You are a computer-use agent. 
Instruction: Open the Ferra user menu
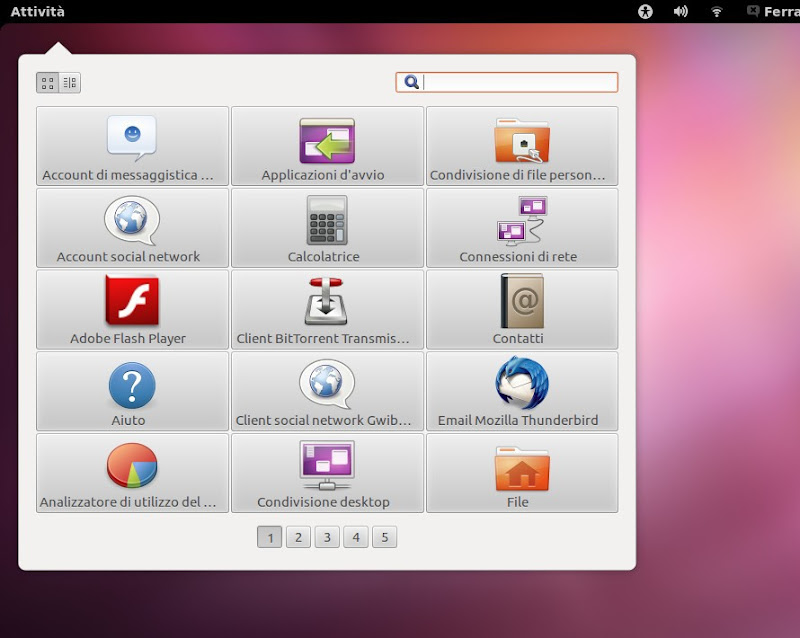click(773, 11)
